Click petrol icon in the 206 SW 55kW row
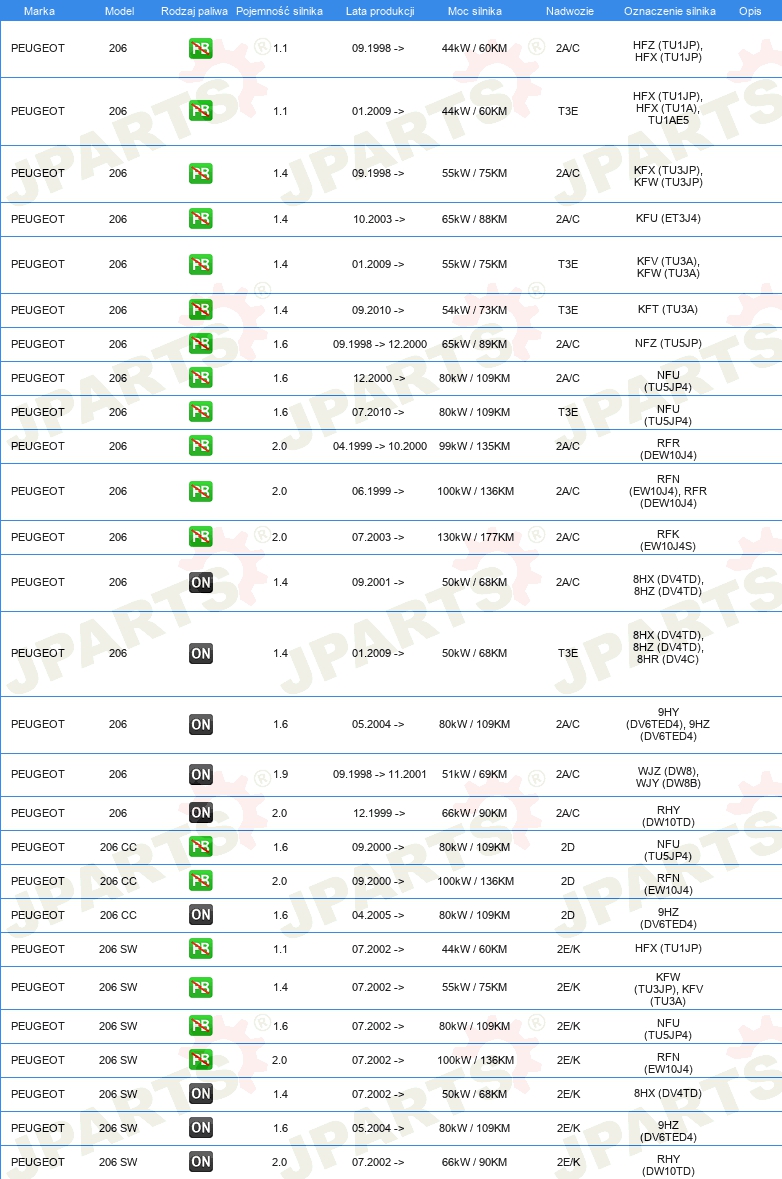Image resolution: width=782 pixels, height=1179 pixels. (x=200, y=987)
